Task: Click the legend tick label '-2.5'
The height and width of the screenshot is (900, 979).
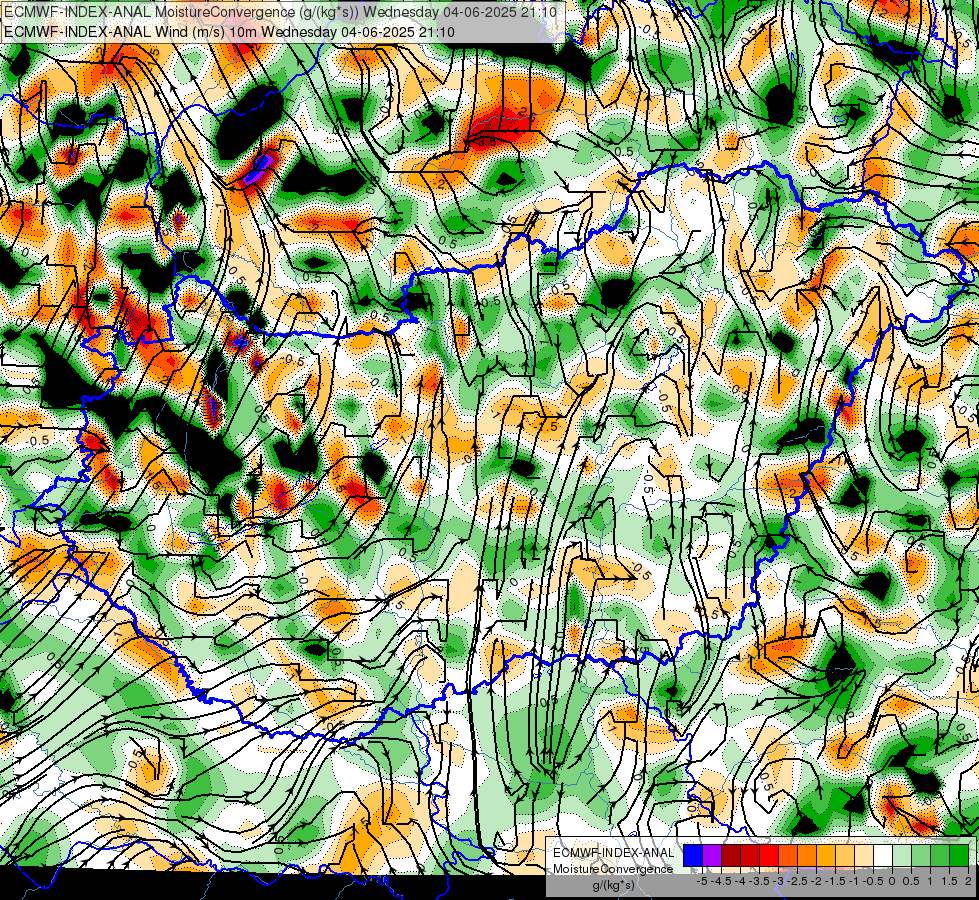Action: [x=797, y=881]
